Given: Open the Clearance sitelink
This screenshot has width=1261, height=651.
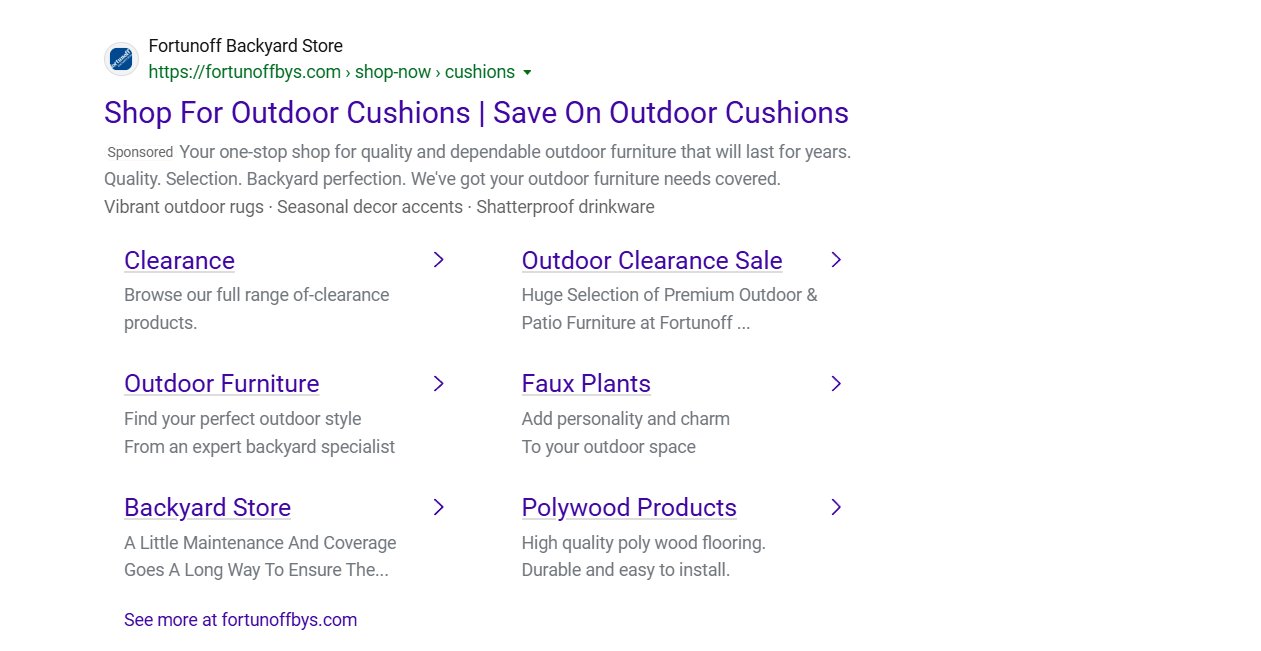Looking at the screenshot, I should [179, 261].
